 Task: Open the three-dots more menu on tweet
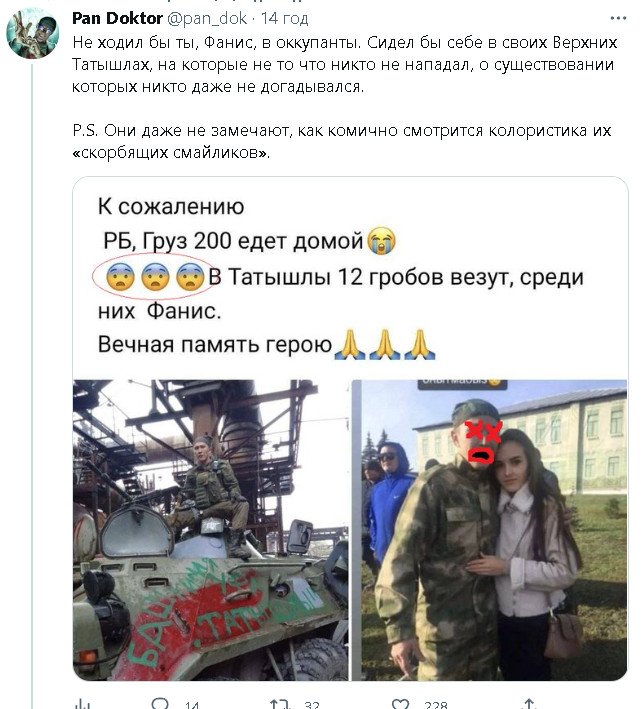coord(618,18)
